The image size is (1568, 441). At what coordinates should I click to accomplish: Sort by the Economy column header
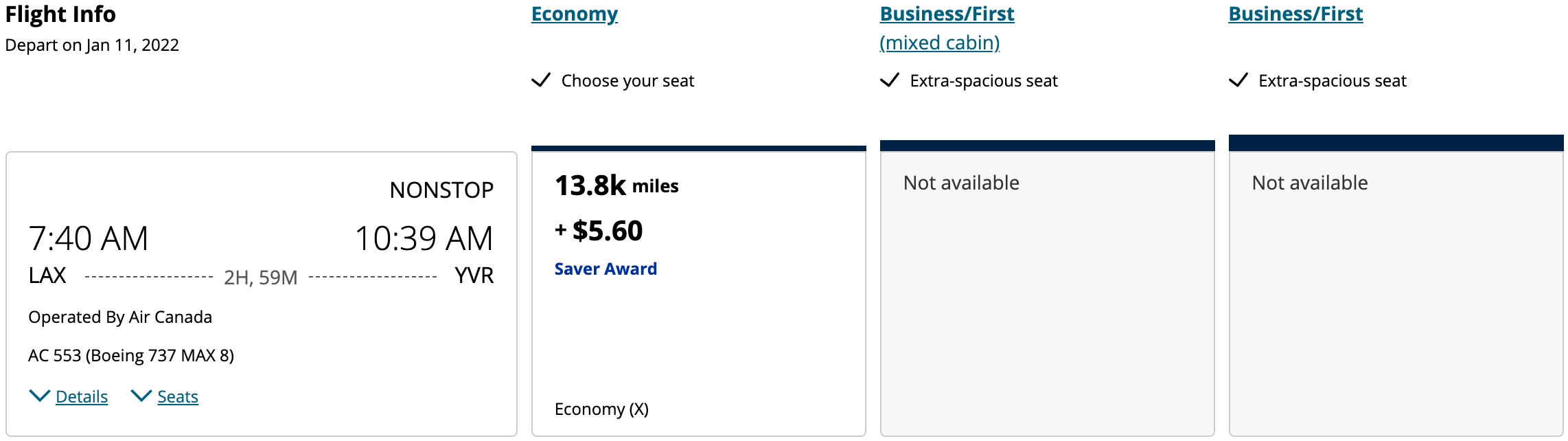tap(575, 14)
